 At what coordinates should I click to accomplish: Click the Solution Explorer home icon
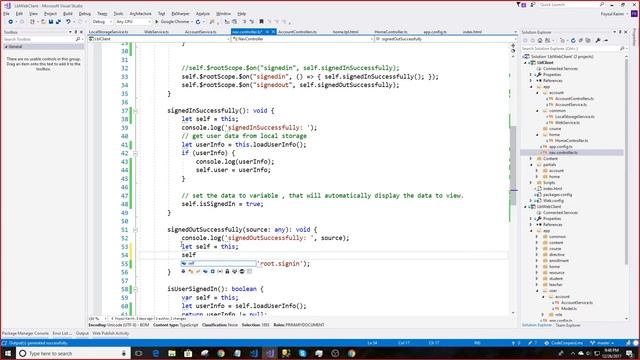540,40
